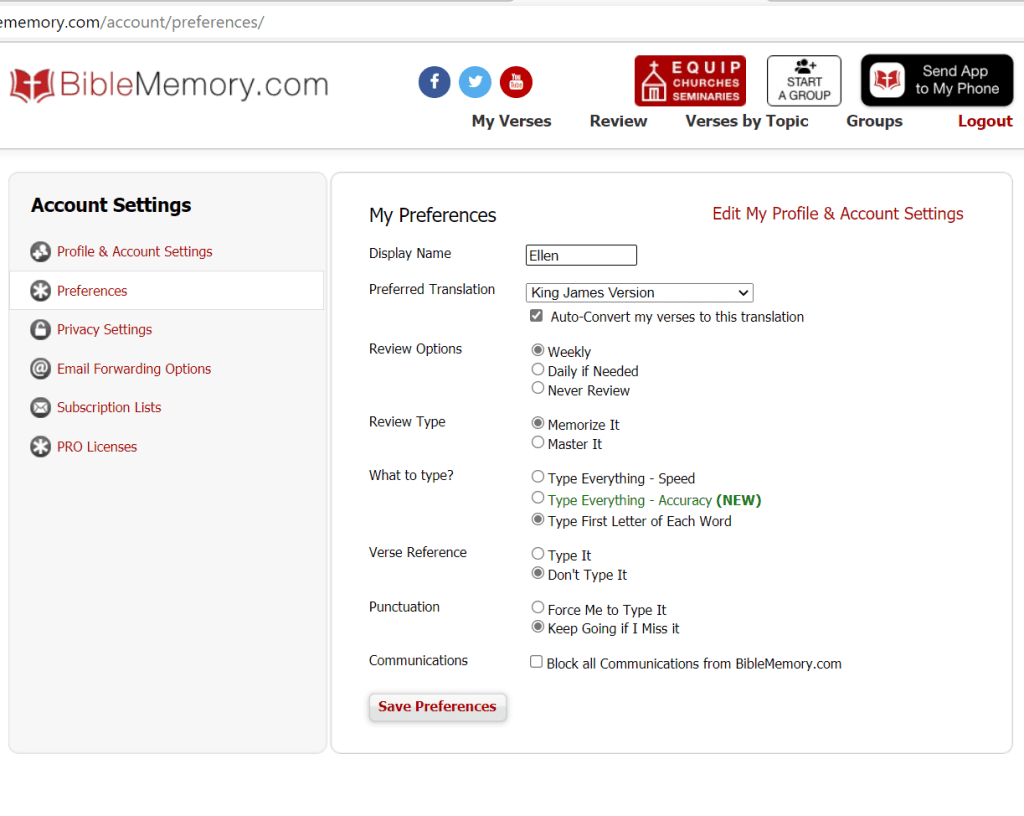1024x816 pixels.
Task: Select Type Everything - Speed
Action: pos(537,477)
